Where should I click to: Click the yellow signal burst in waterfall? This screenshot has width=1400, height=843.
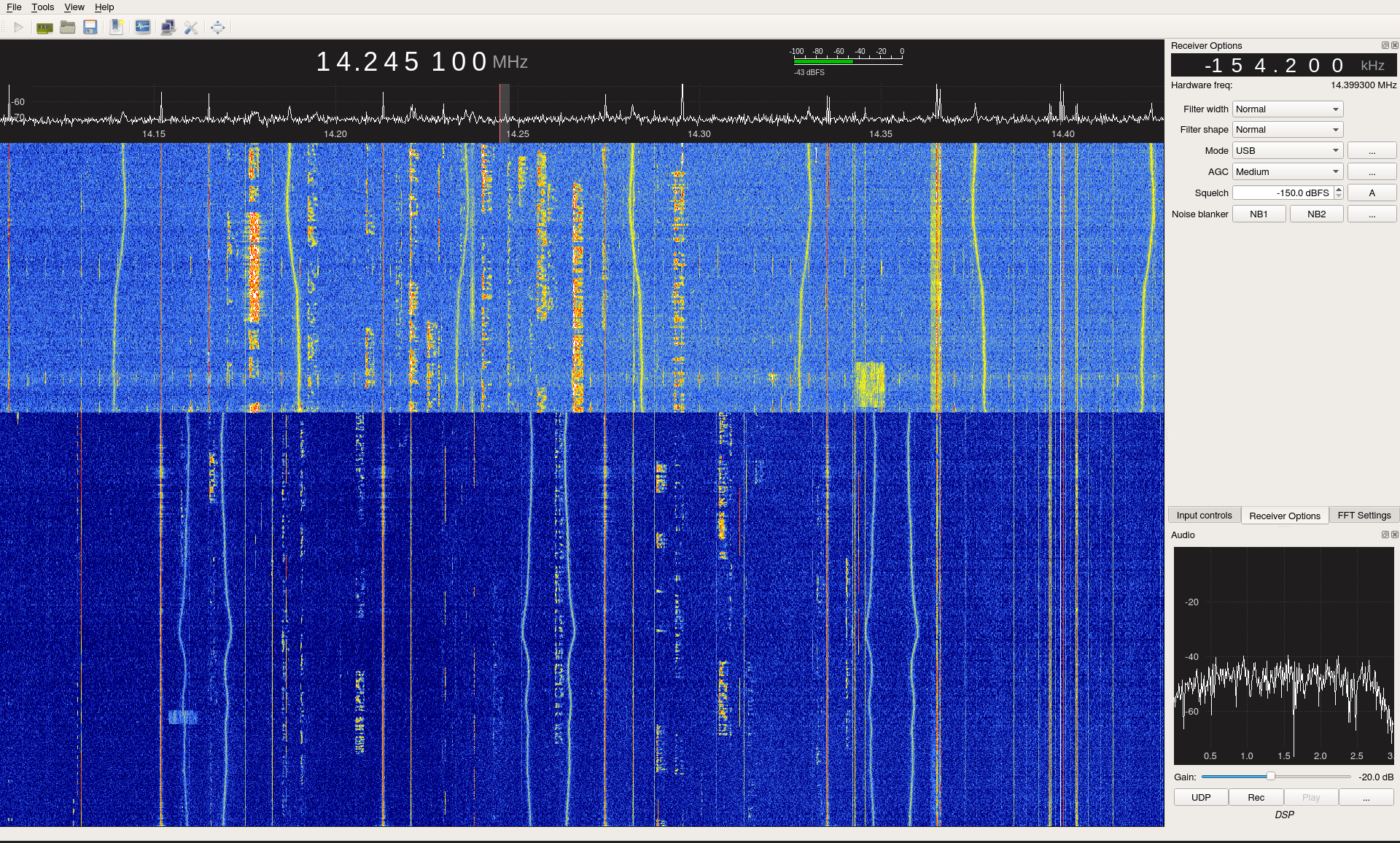(x=869, y=384)
